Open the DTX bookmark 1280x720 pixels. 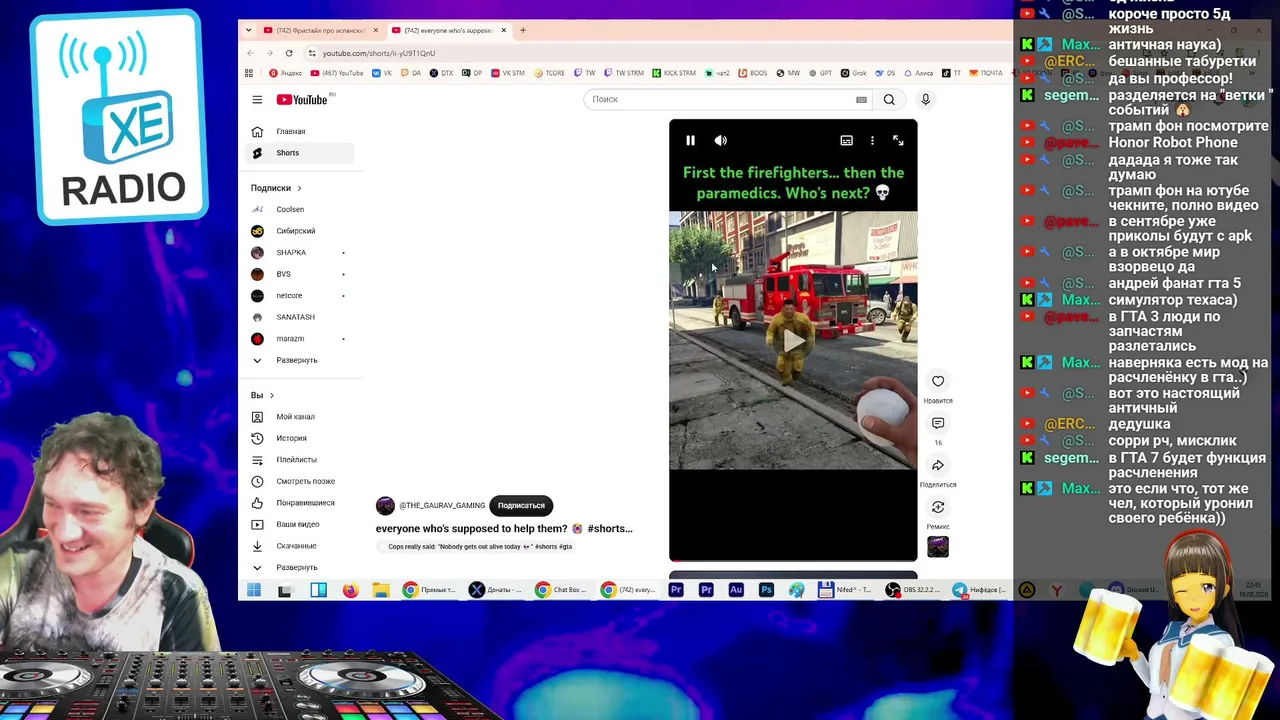[442, 73]
